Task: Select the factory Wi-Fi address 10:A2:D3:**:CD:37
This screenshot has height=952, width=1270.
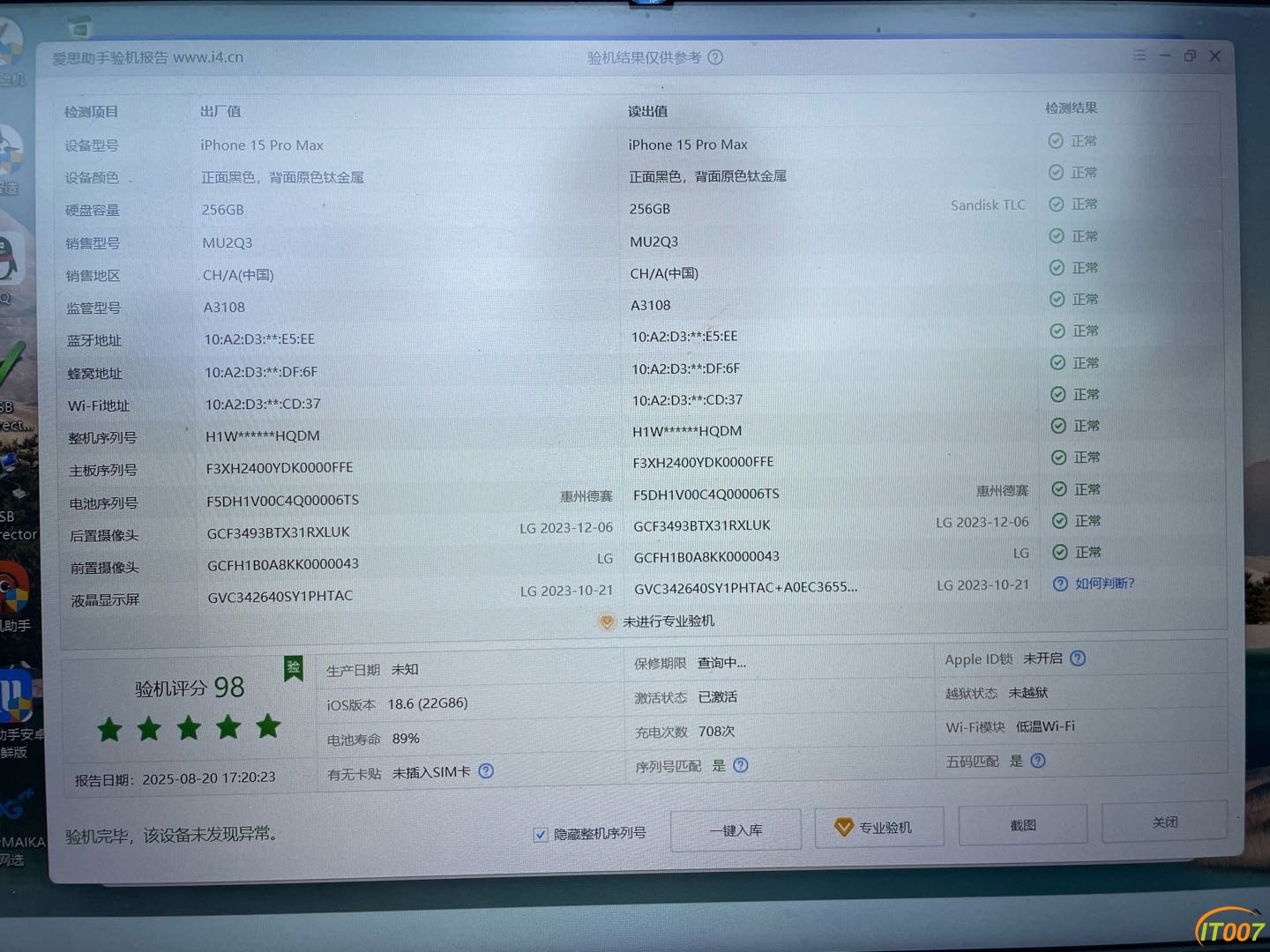Action: 263,405
